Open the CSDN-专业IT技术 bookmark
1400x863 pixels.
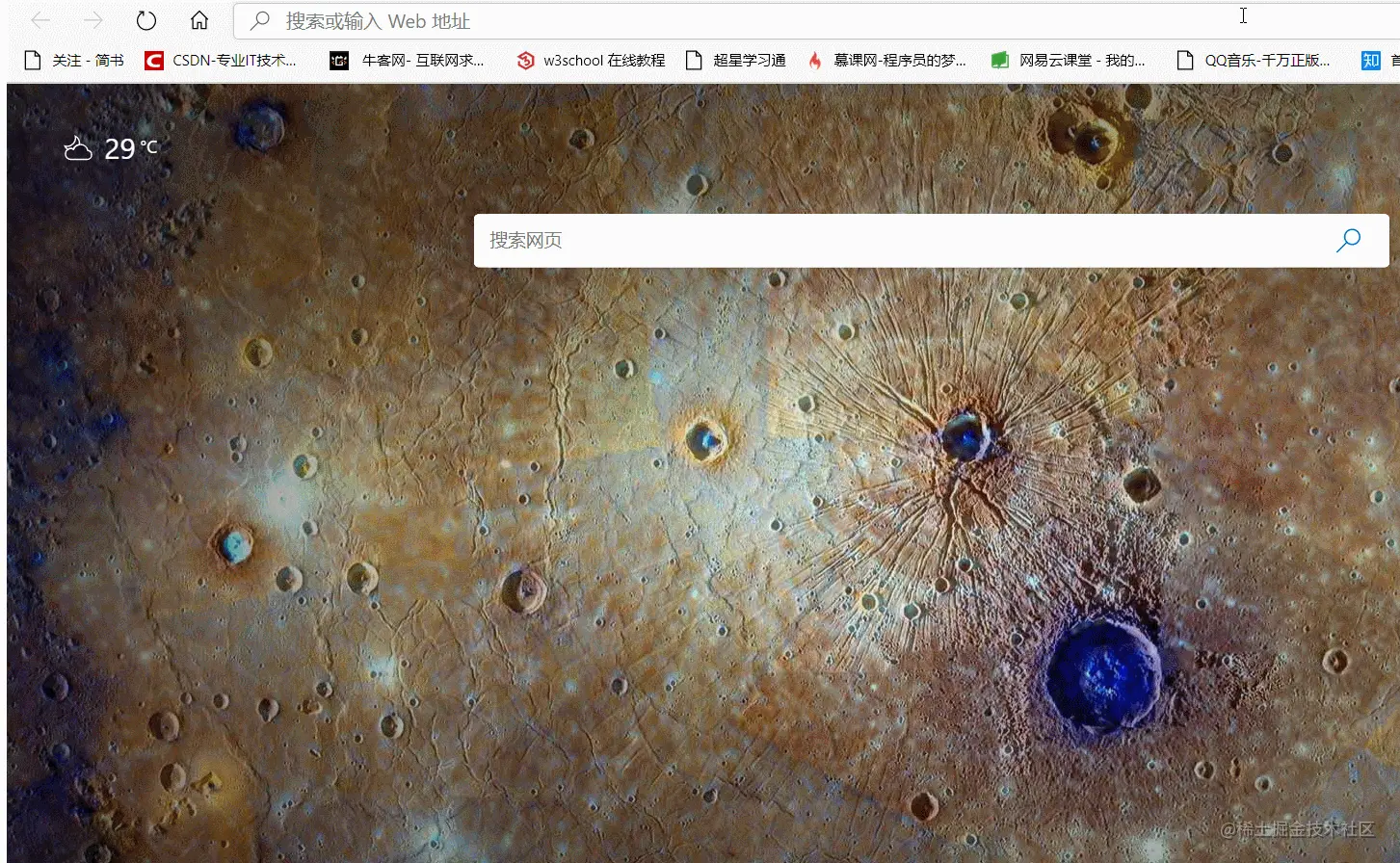pyautogui.click(x=221, y=61)
